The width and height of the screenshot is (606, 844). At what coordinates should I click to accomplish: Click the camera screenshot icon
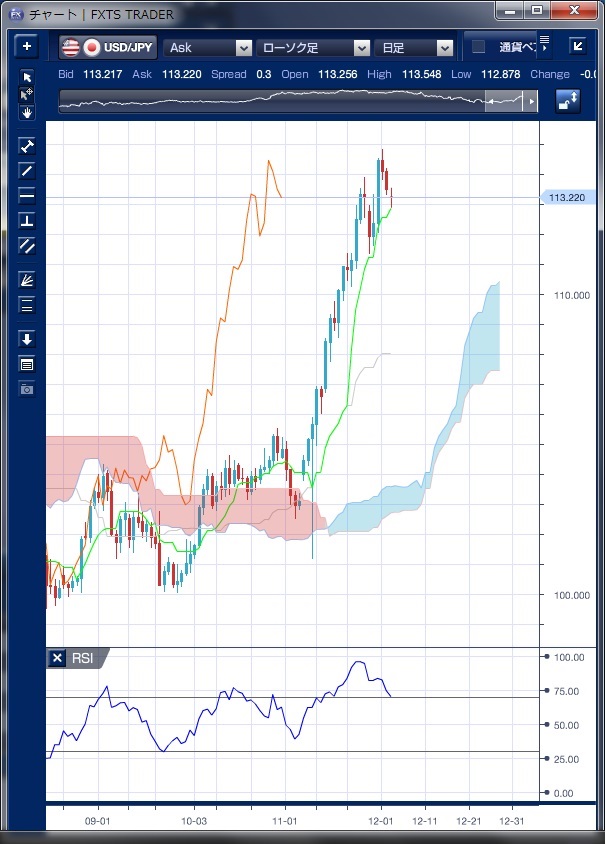pyautogui.click(x=27, y=389)
